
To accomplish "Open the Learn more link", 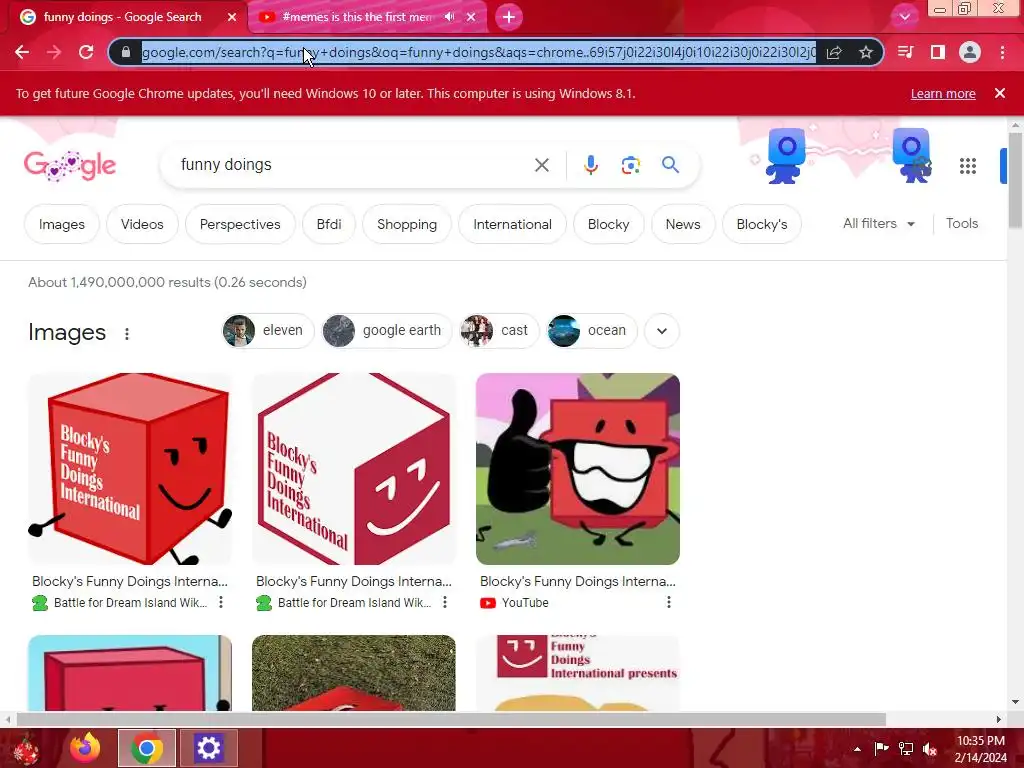I will [943, 93].
